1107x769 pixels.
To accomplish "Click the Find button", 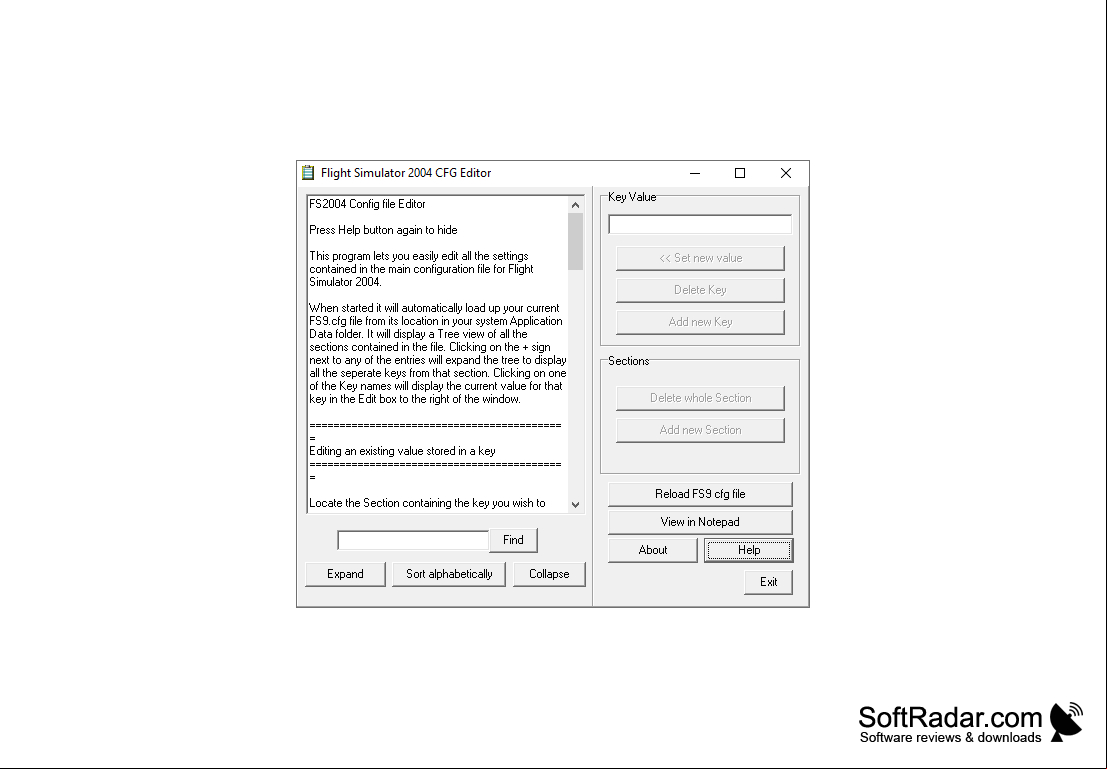I will 513,540.
